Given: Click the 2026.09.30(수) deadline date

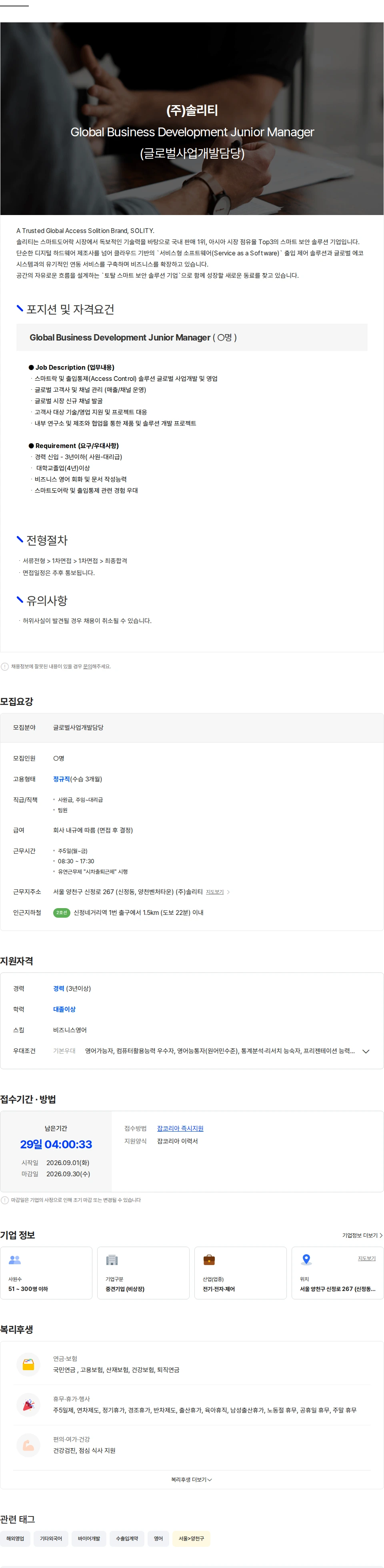Looking at the screenshot, I should [x=68, y=1174].
